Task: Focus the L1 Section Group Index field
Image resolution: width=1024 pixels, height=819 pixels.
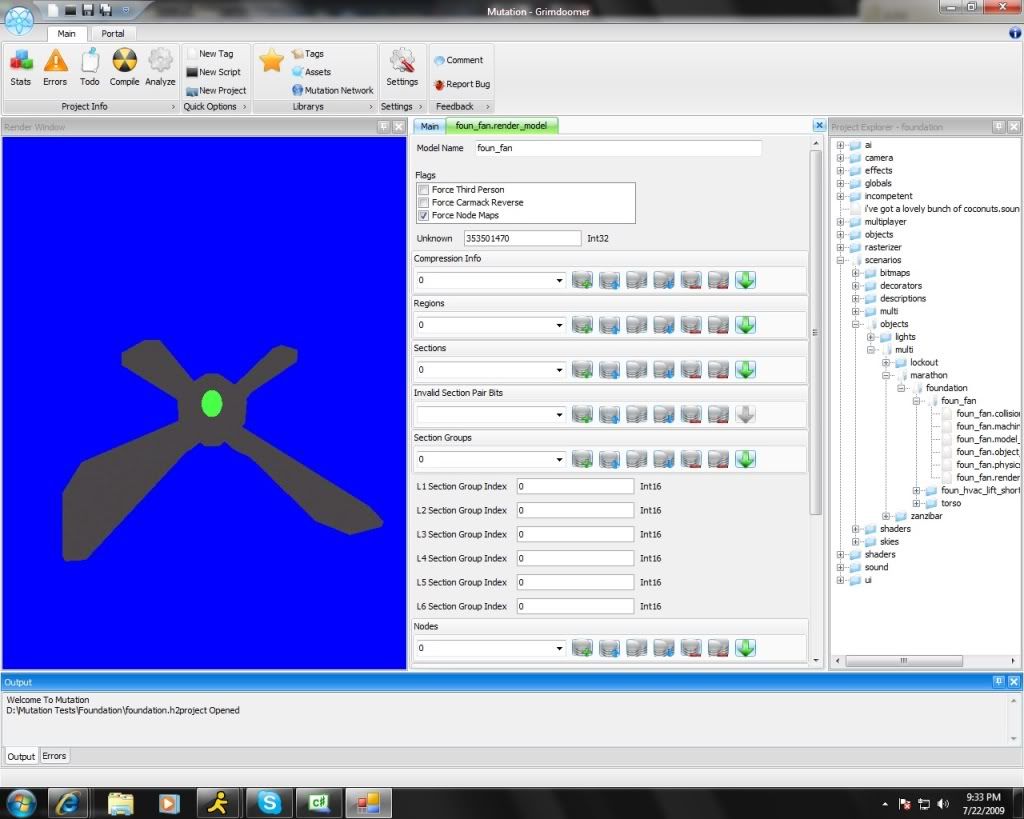Action: tap(575, 487)
